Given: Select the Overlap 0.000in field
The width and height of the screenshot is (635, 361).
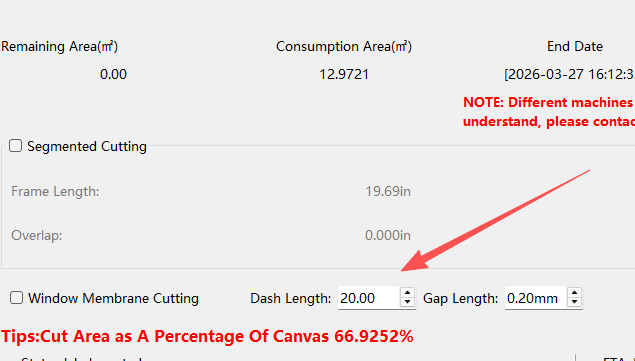Looking at the screenshot, I should (498, 235).
